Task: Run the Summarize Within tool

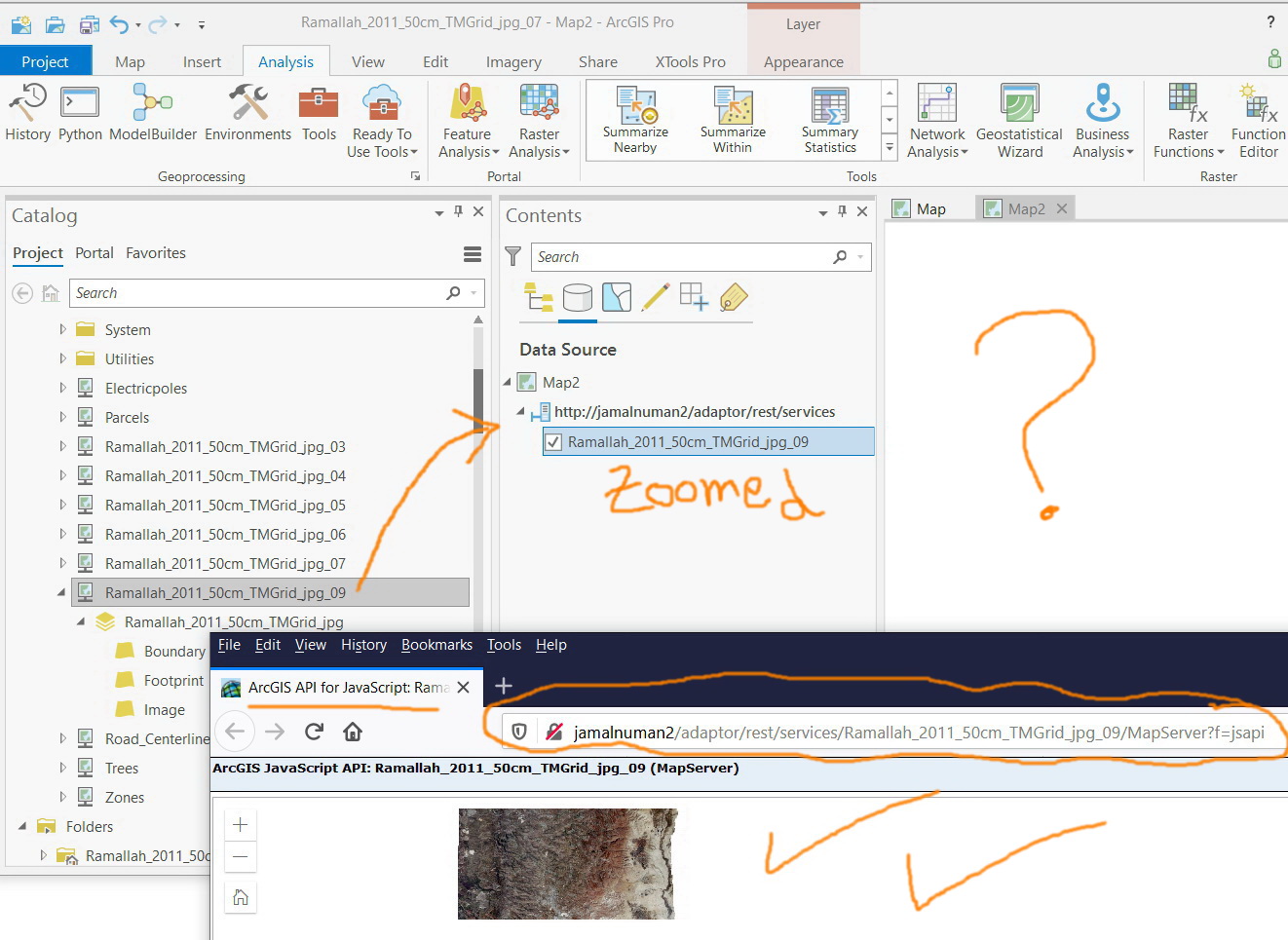Action: click(733, 121)
